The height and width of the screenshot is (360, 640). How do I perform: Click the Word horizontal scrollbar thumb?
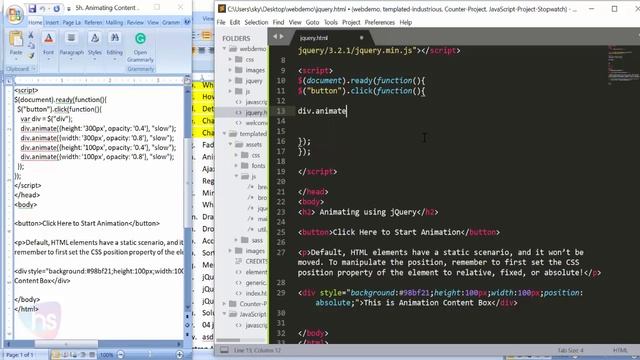[x=66, y=344]
